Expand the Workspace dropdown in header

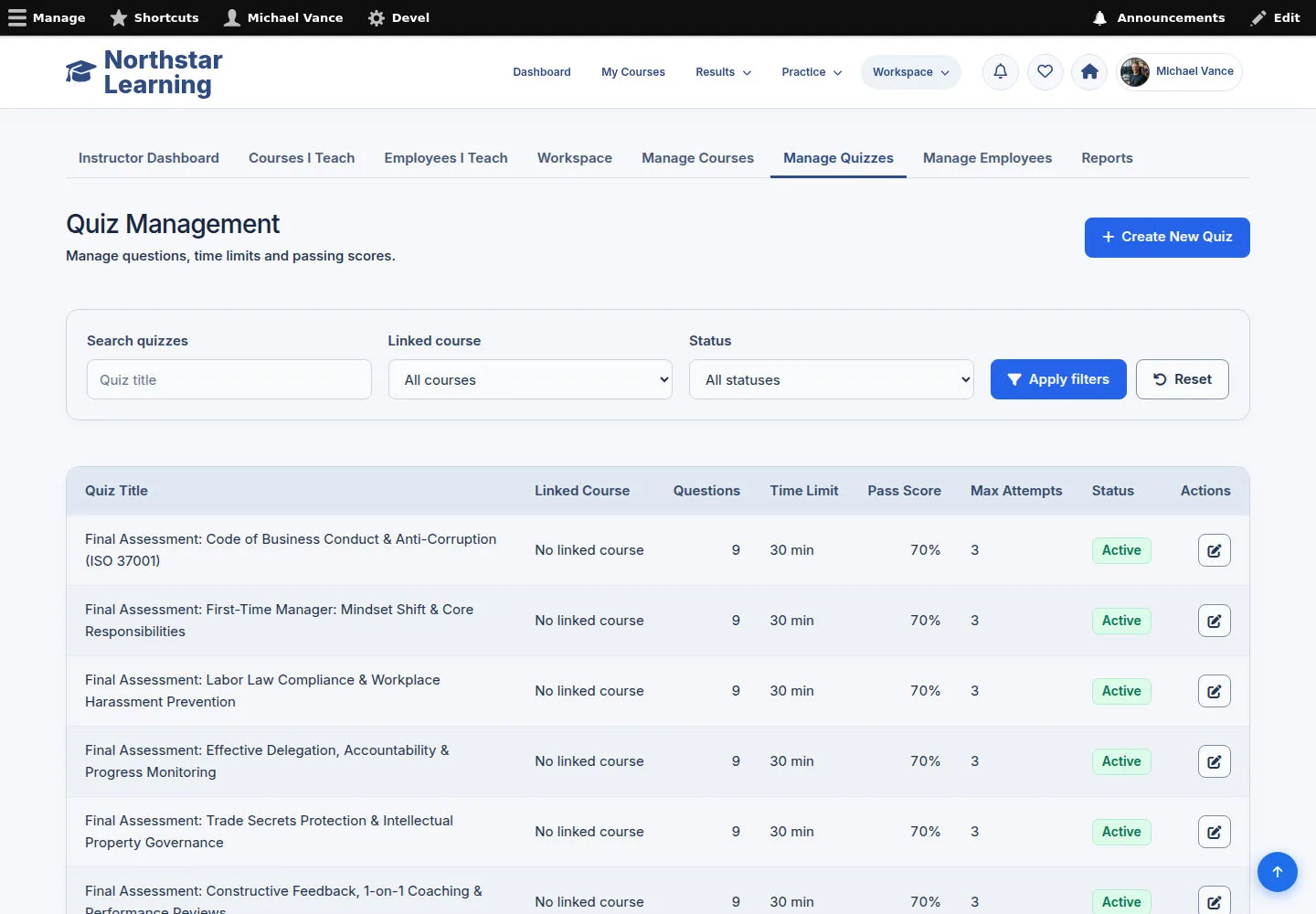pyautogui.click(x=910, y=72)
